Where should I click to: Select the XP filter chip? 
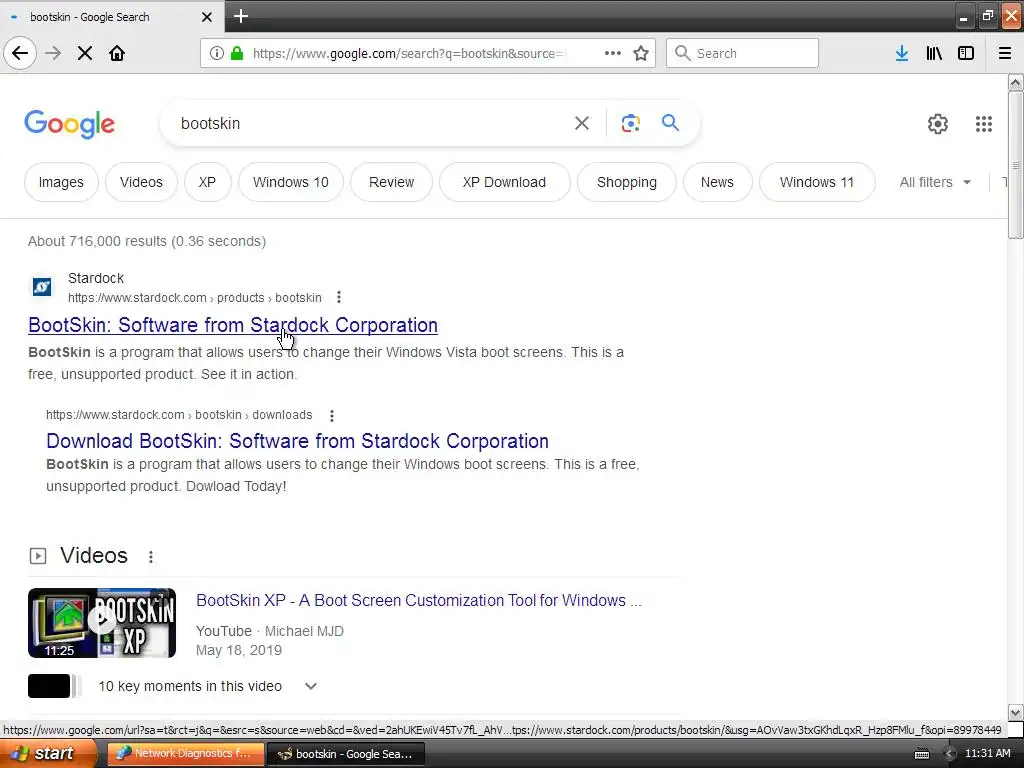[207, 182]
